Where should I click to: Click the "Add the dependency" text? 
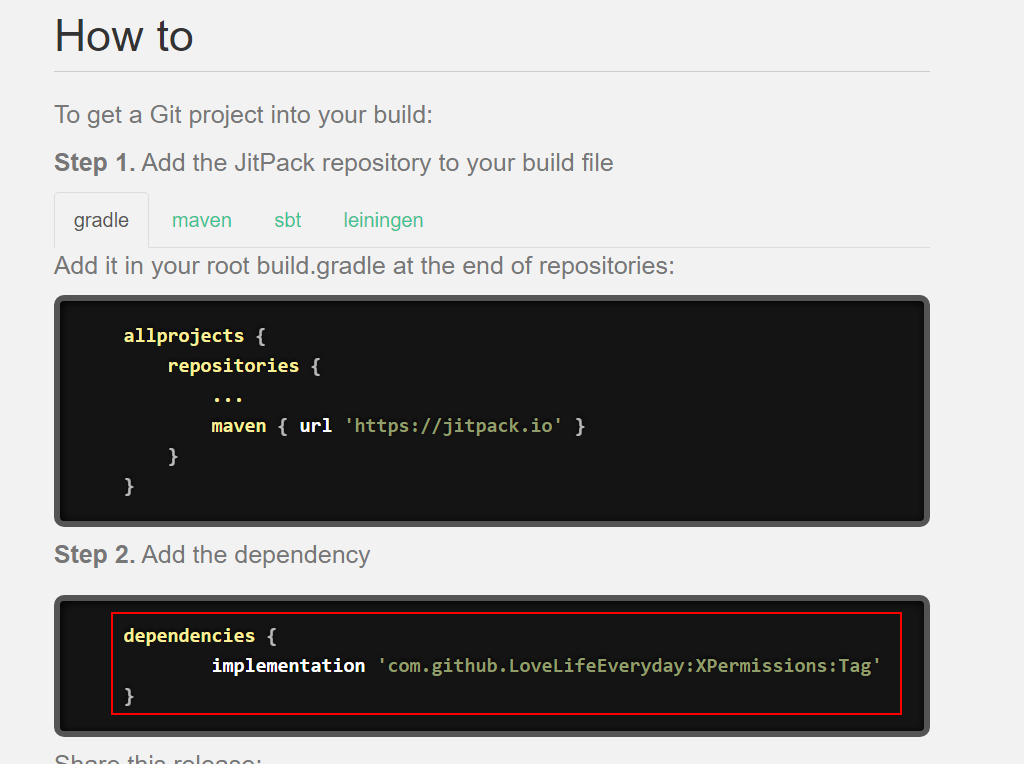pyautogui.click(x=256, y=554)
